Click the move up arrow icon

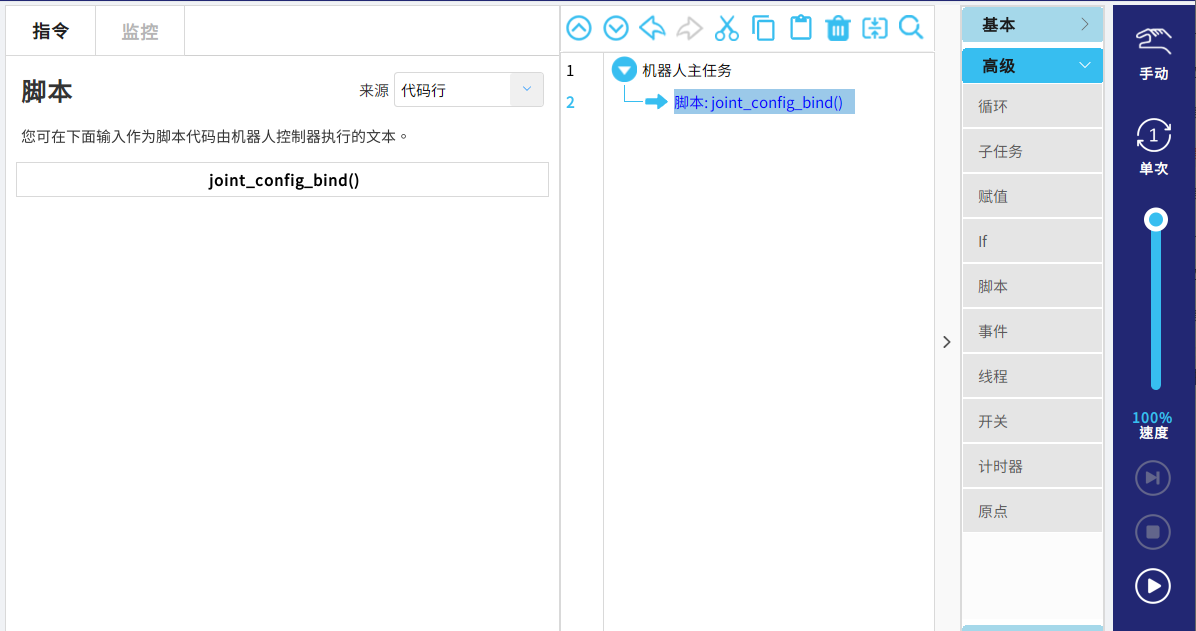pos(579,28)
